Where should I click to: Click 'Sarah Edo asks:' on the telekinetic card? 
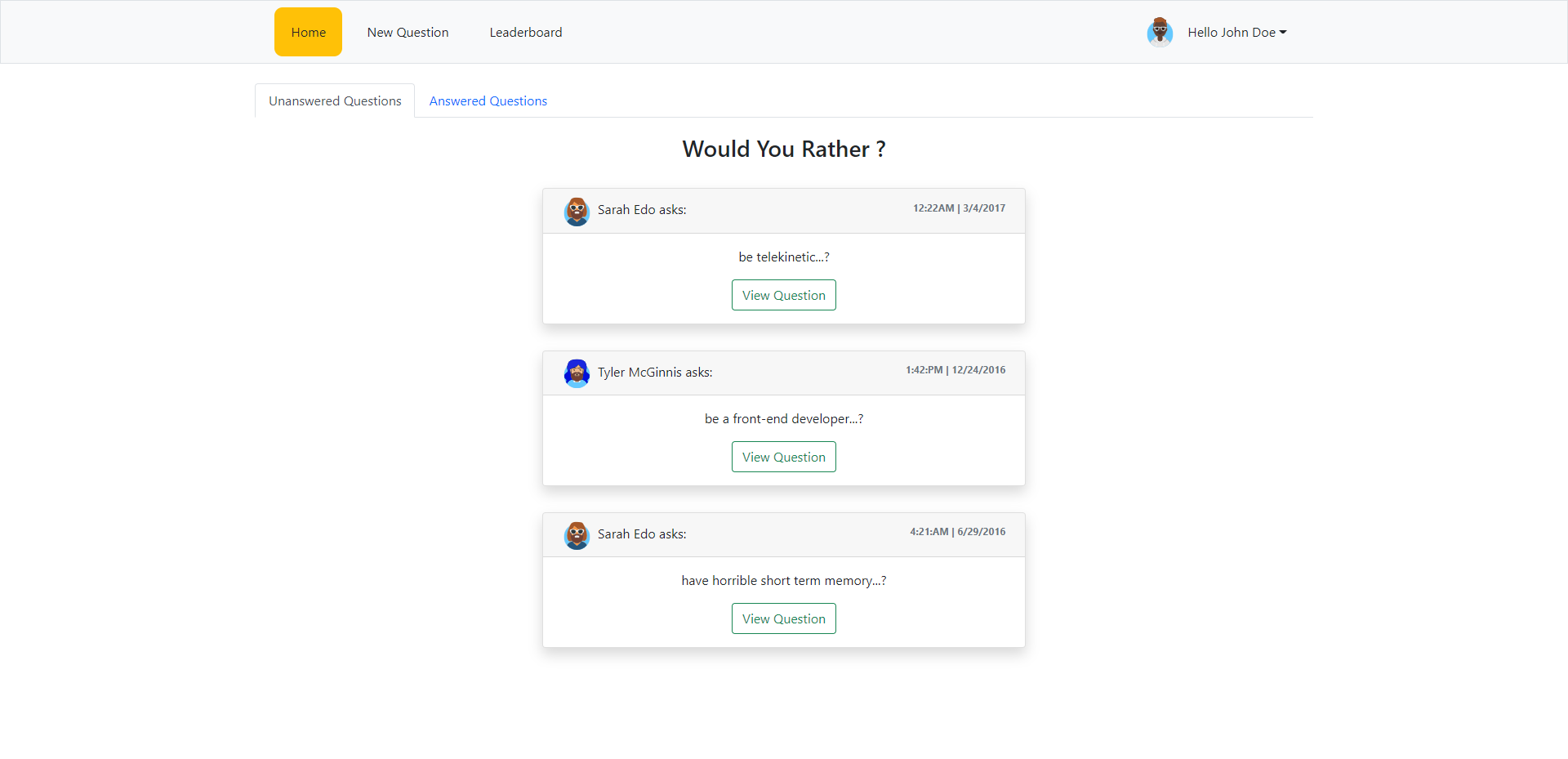(x=642, y=210)
